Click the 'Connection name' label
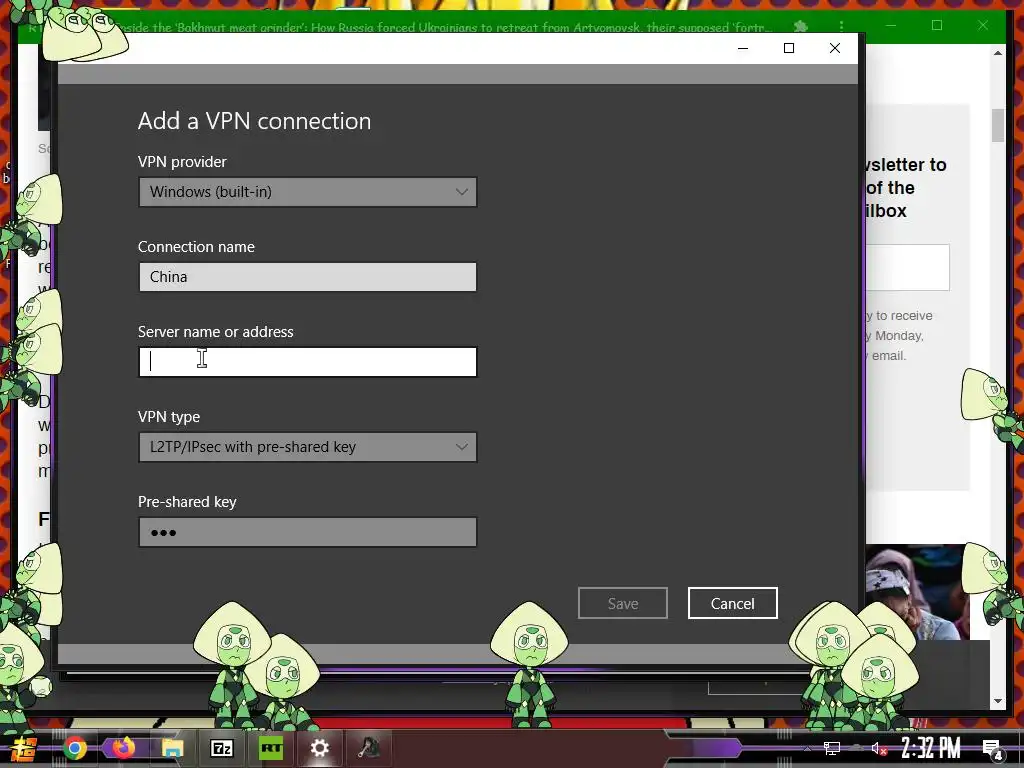The width and height of the screenshot is (1024, 768). [x=196, y=247]
